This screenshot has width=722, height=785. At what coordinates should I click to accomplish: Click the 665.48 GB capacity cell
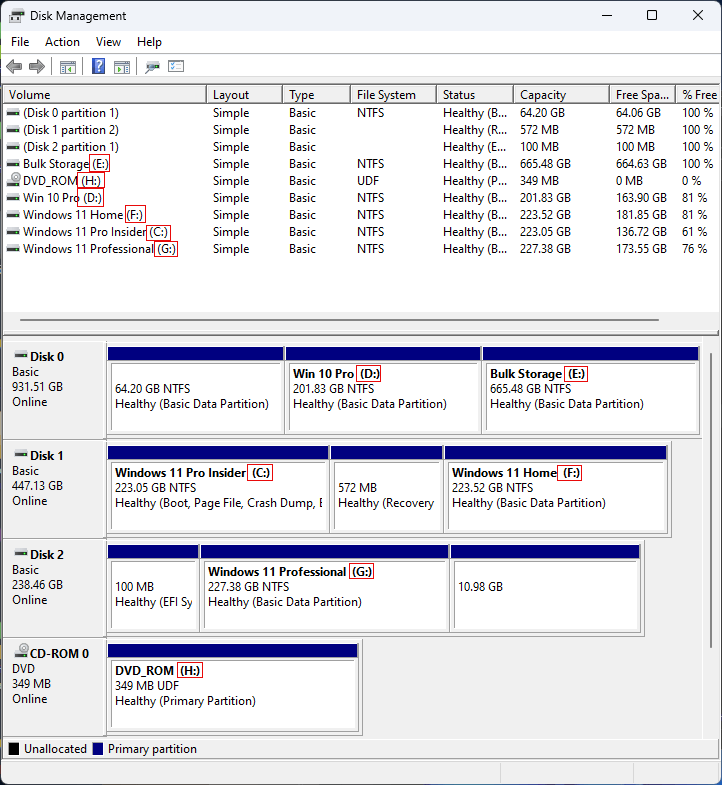point(545,164)
